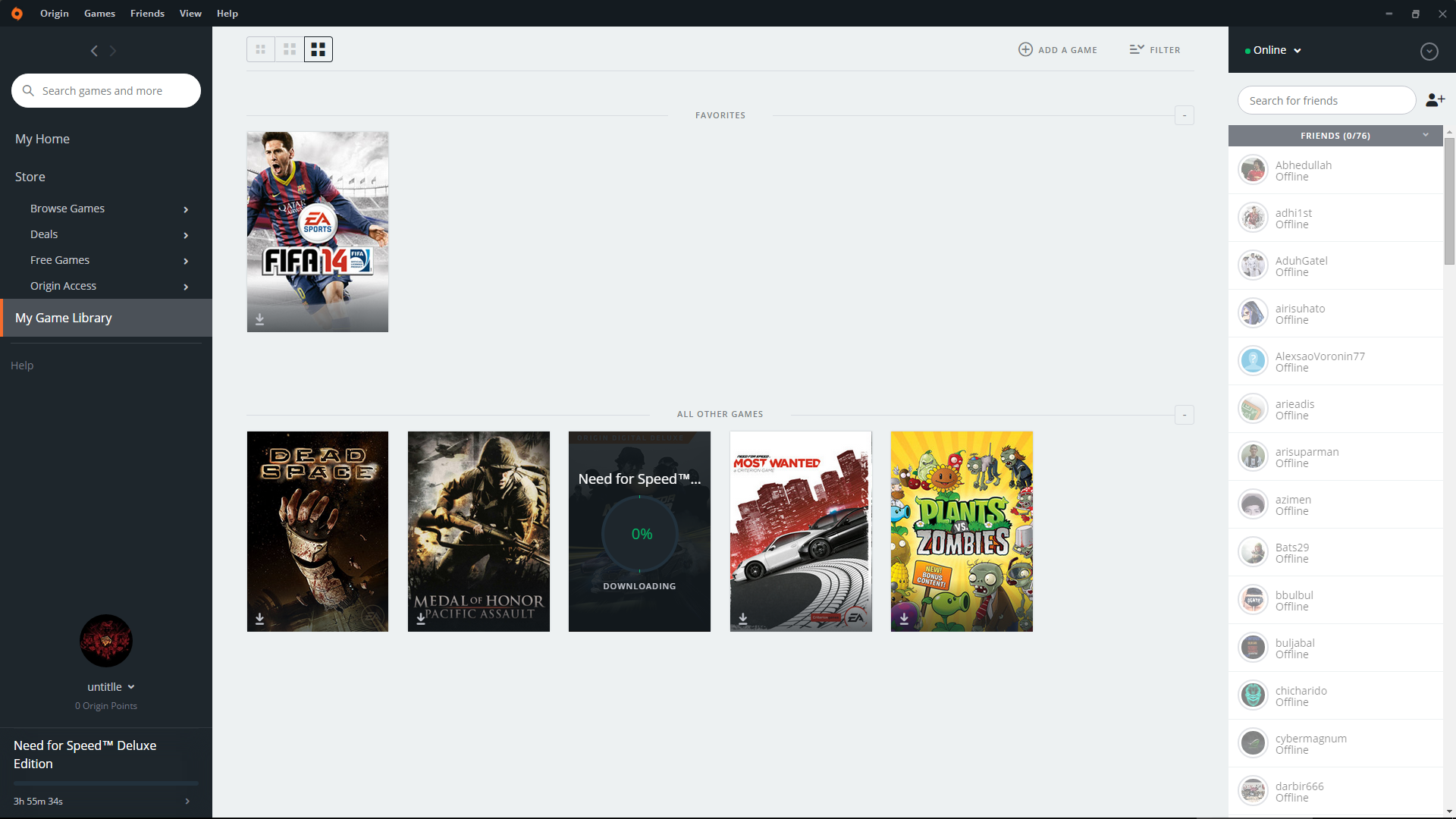Click the Need for Speed Deluxe Edition download title
Screen dimensions: 1456x819
[x=85, y=755]
